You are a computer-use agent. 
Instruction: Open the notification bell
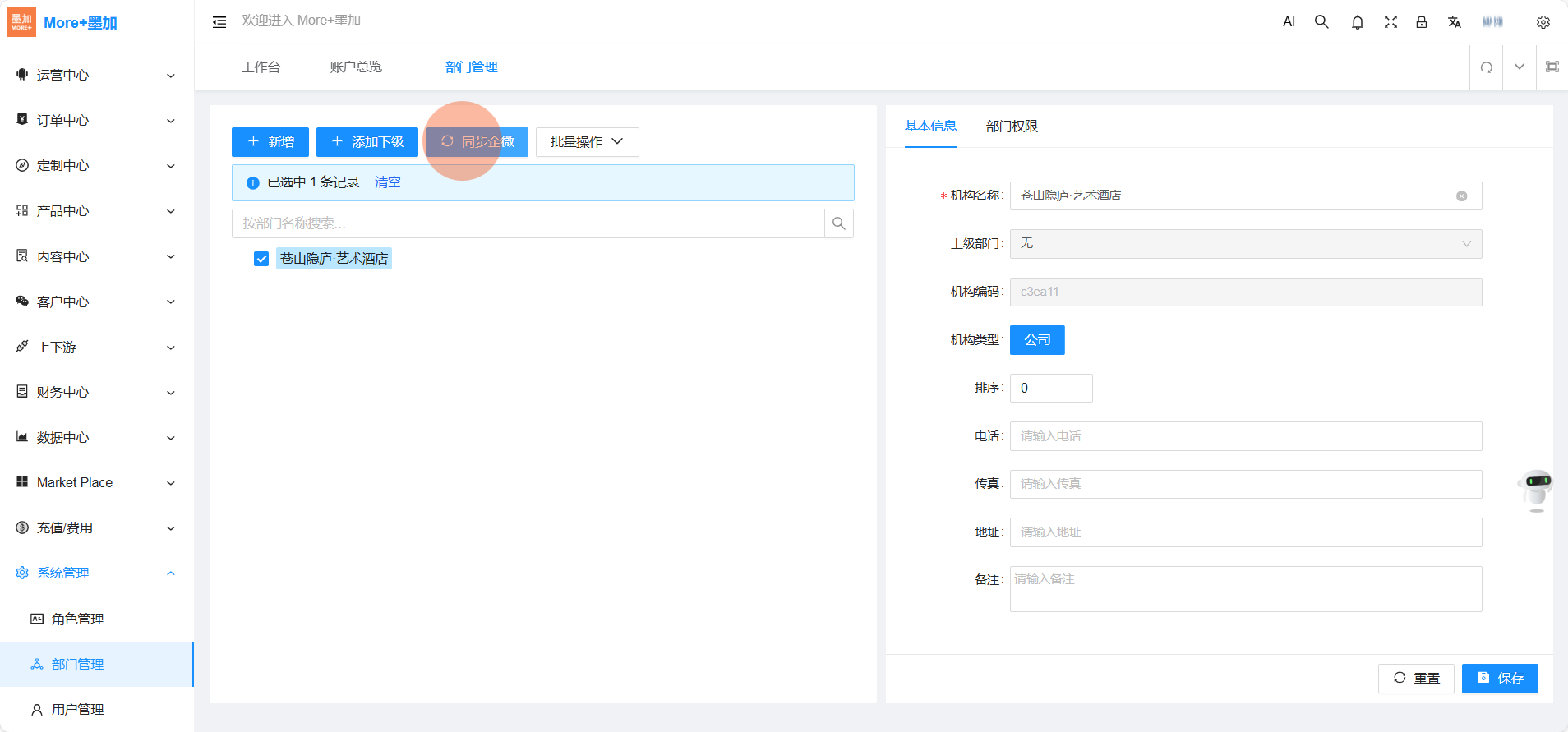(x=1357, y=22)
